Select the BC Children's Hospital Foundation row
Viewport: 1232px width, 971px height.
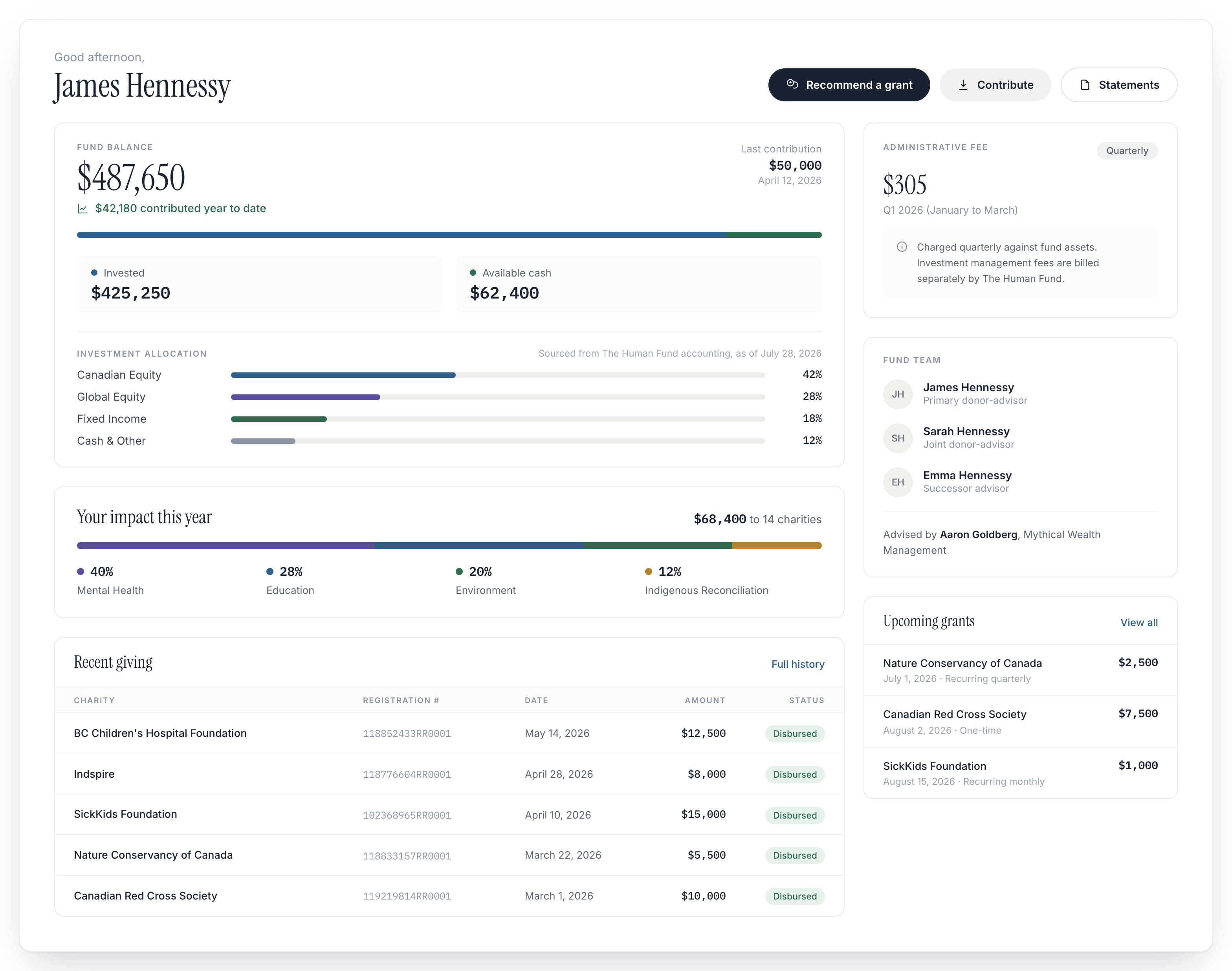(x=449, y=733)
